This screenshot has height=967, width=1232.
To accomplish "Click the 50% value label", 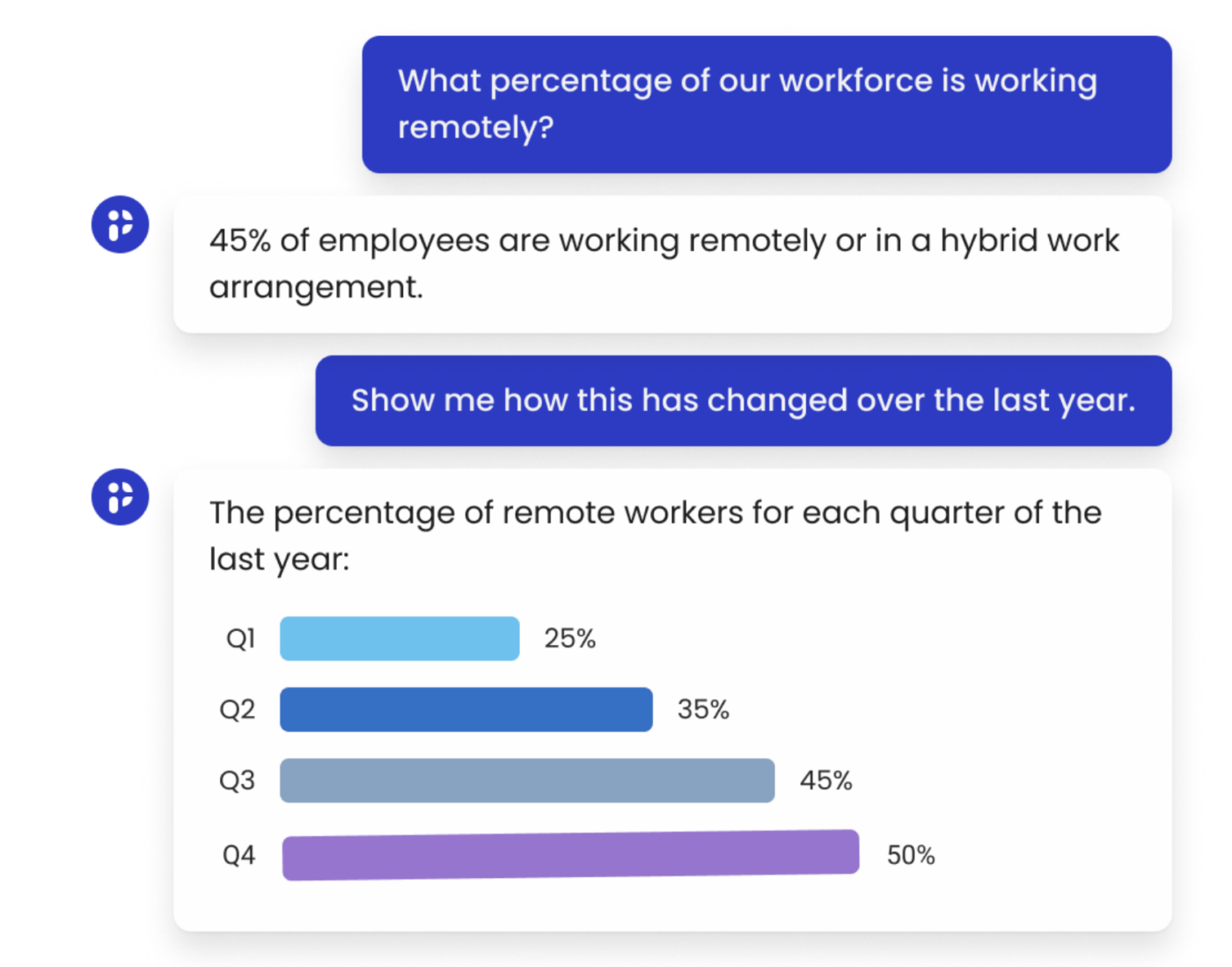I will coord(911,855).
